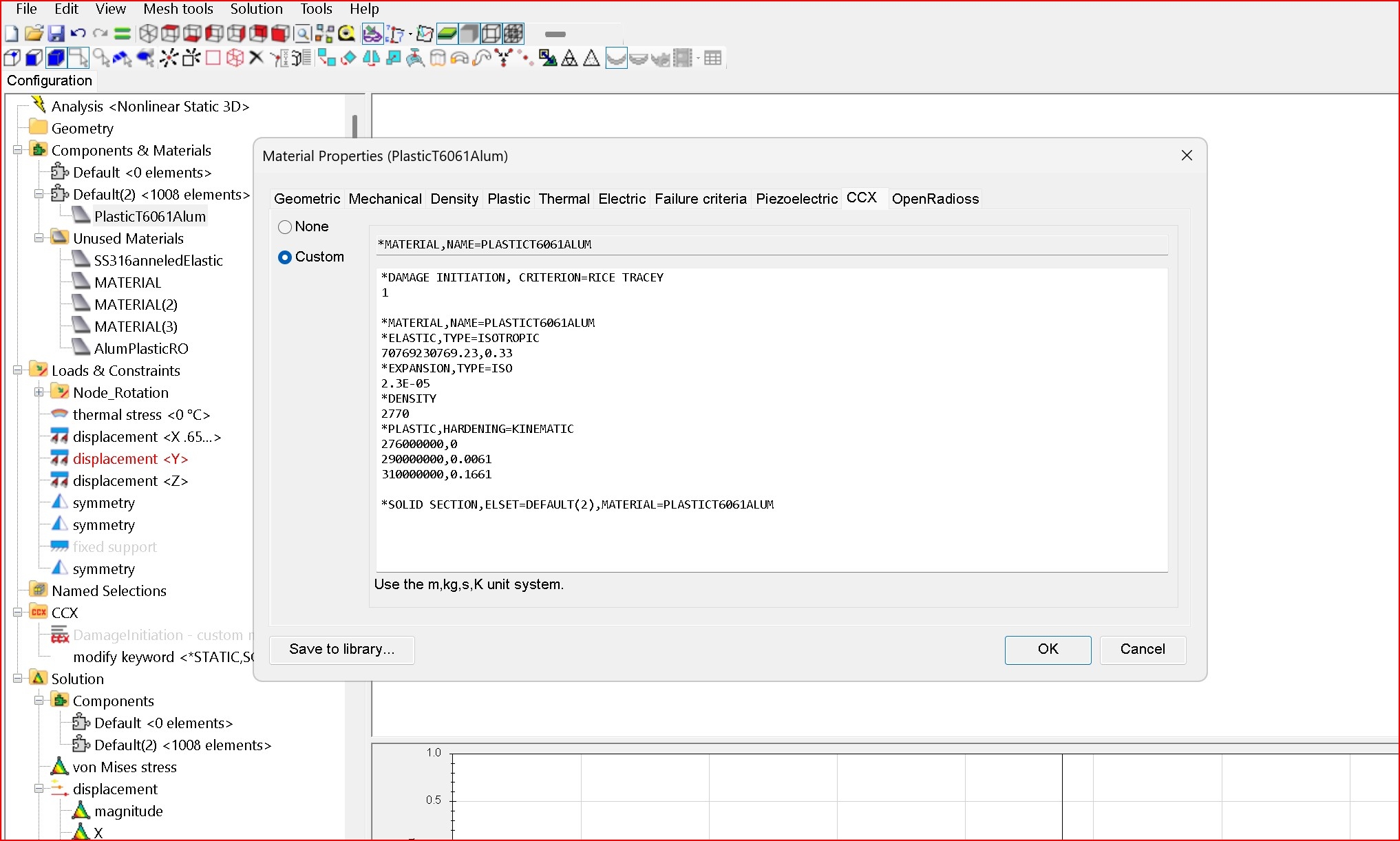1400x841 pixels.
Task: Click the Undo arrow icon
Action: click(78, 33)
